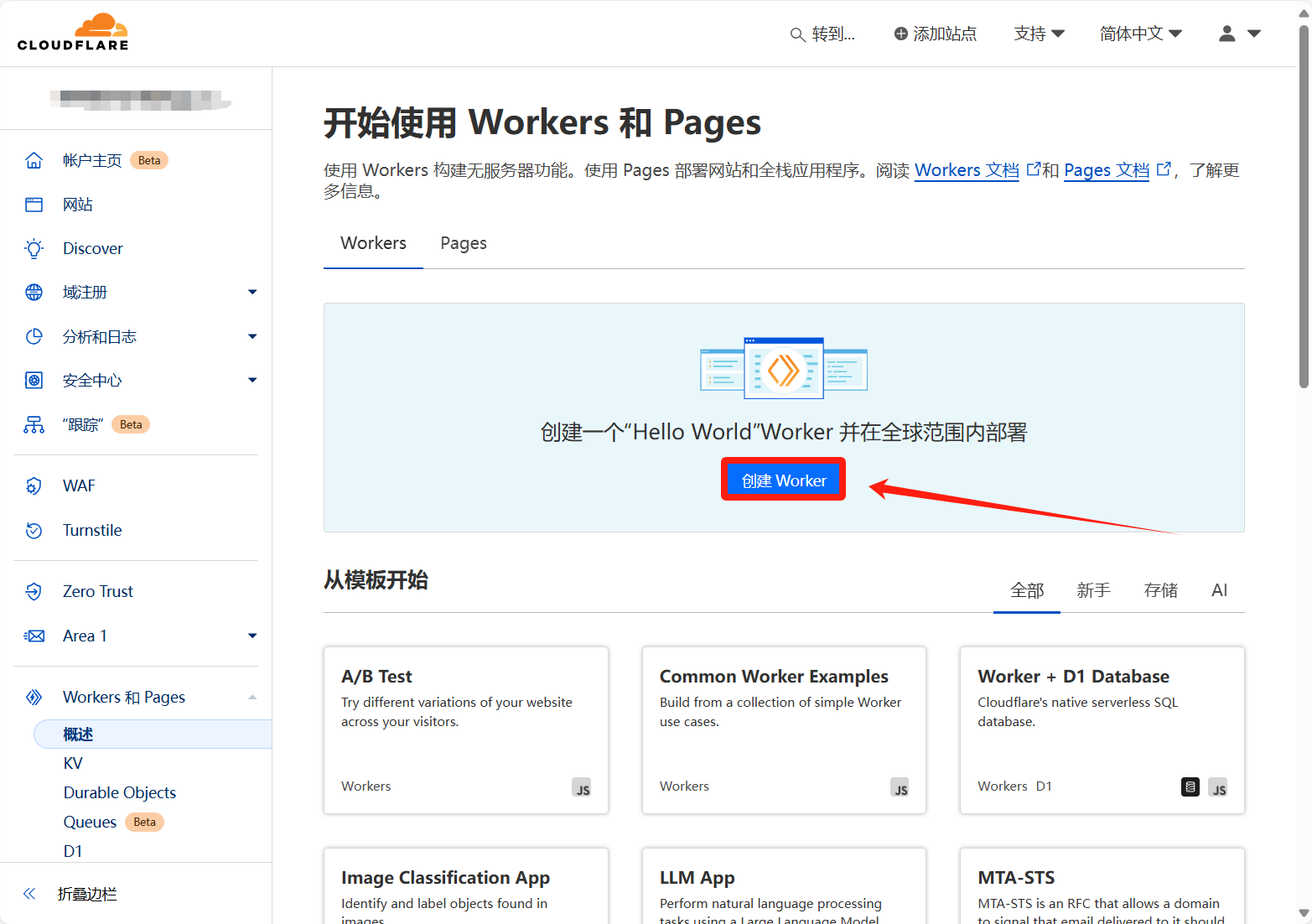Collapse the Workers 和 Pages section
1312x924 pixels.
point(252,698)
